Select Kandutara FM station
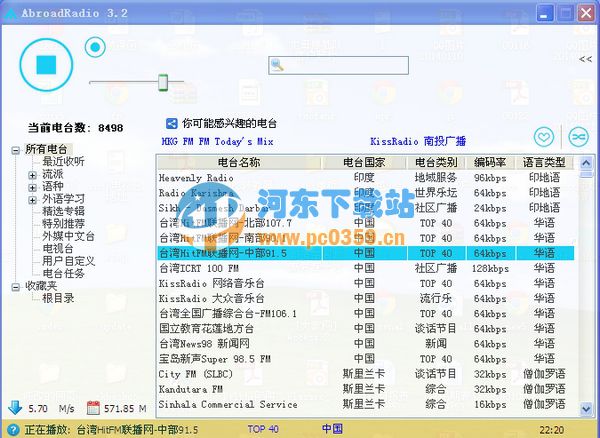 point(365,389)
